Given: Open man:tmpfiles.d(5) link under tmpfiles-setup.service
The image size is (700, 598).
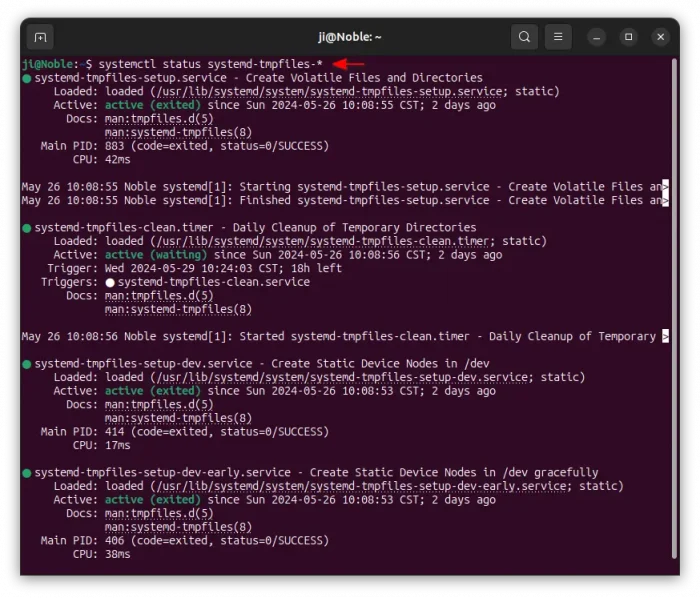Looking at the screenshot, I should click(158, 119).
